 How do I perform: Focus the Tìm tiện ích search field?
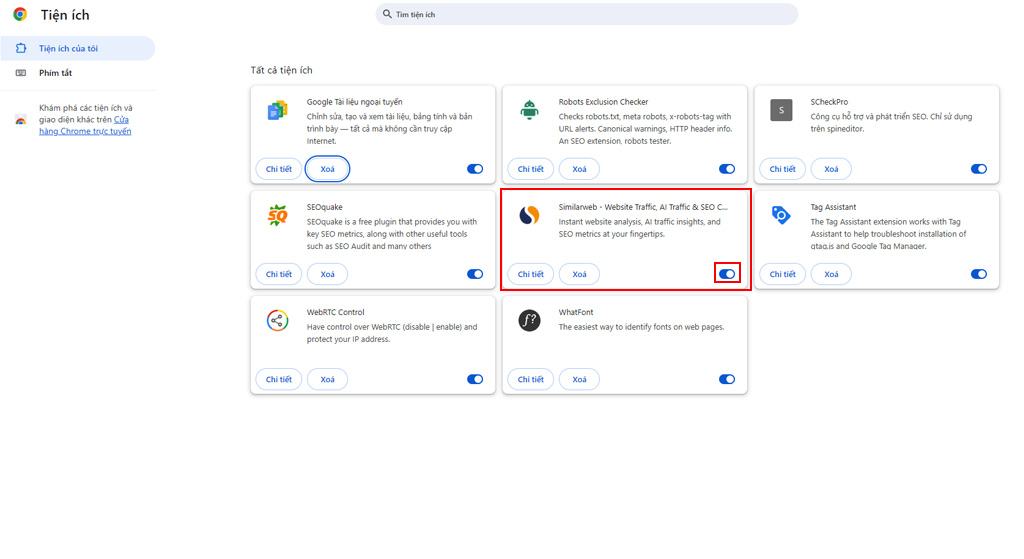point(586,14)
